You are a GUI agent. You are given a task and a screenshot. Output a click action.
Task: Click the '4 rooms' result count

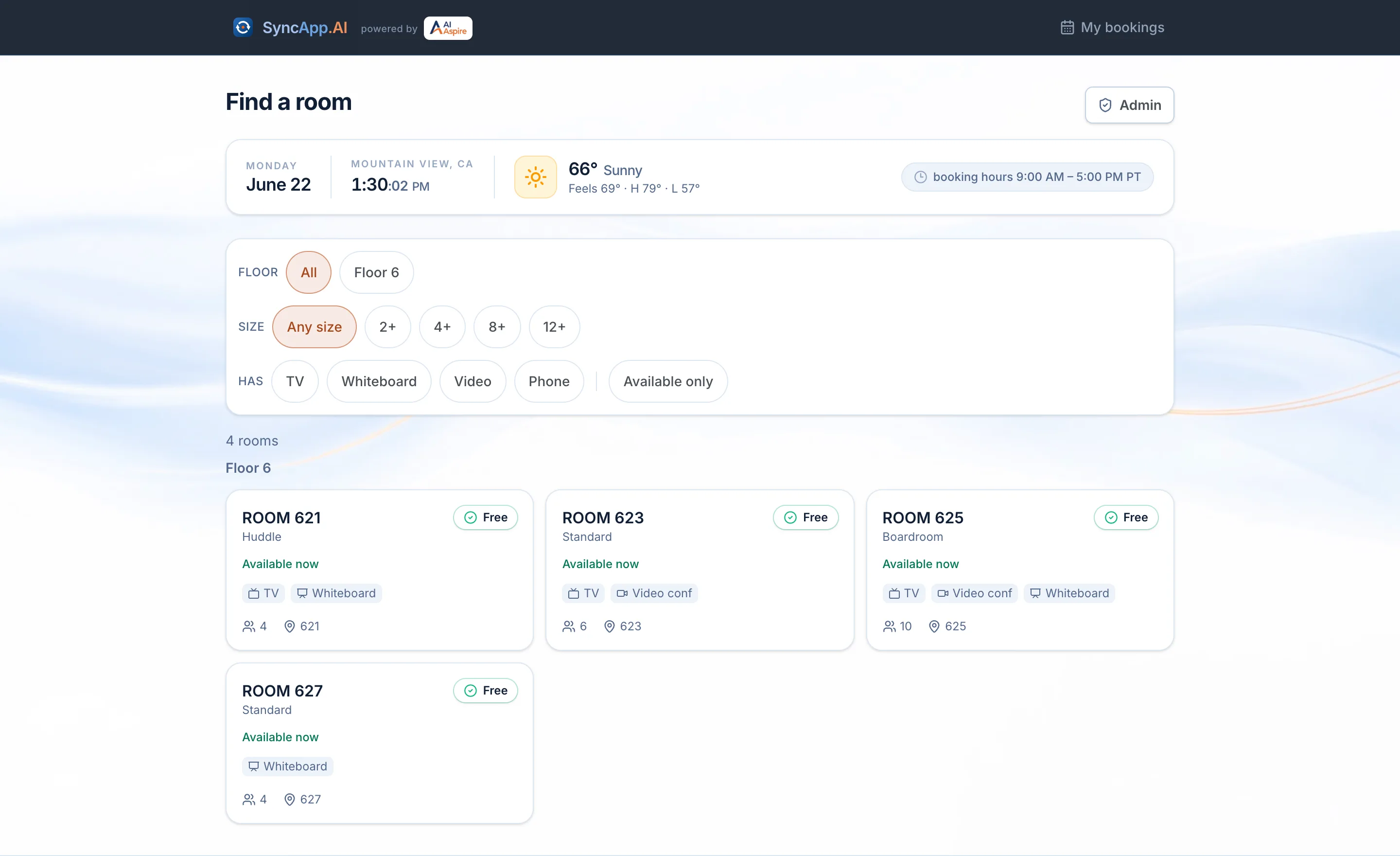click(x=252, y=441)
